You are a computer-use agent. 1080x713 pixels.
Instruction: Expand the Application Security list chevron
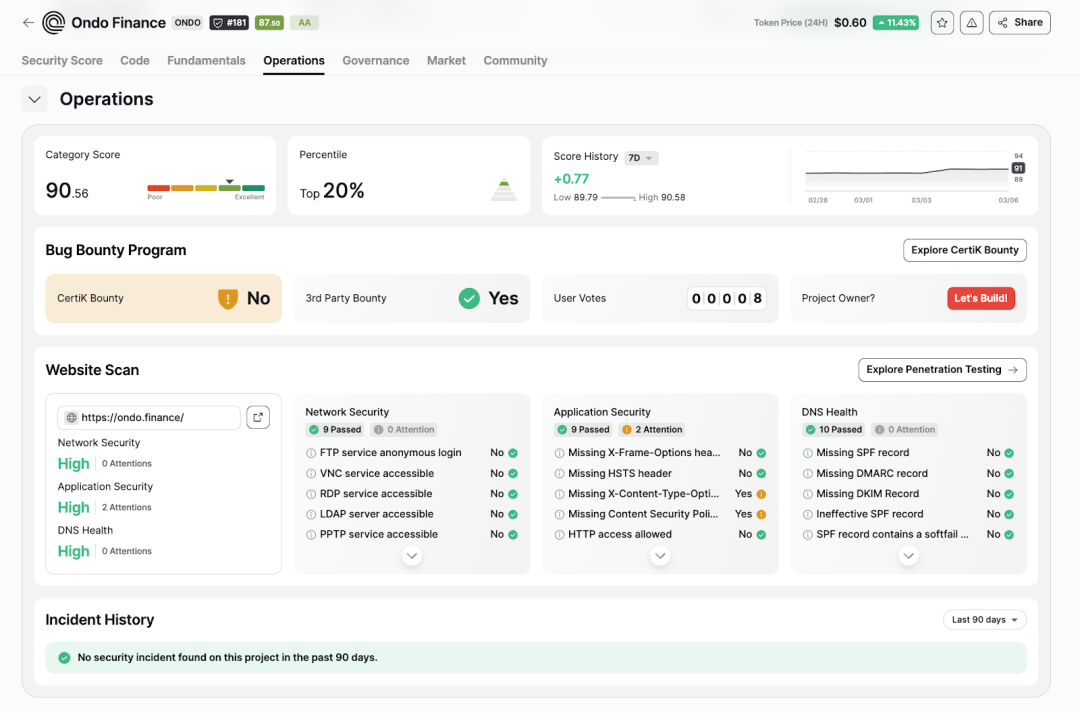click(x=660, y=555)
